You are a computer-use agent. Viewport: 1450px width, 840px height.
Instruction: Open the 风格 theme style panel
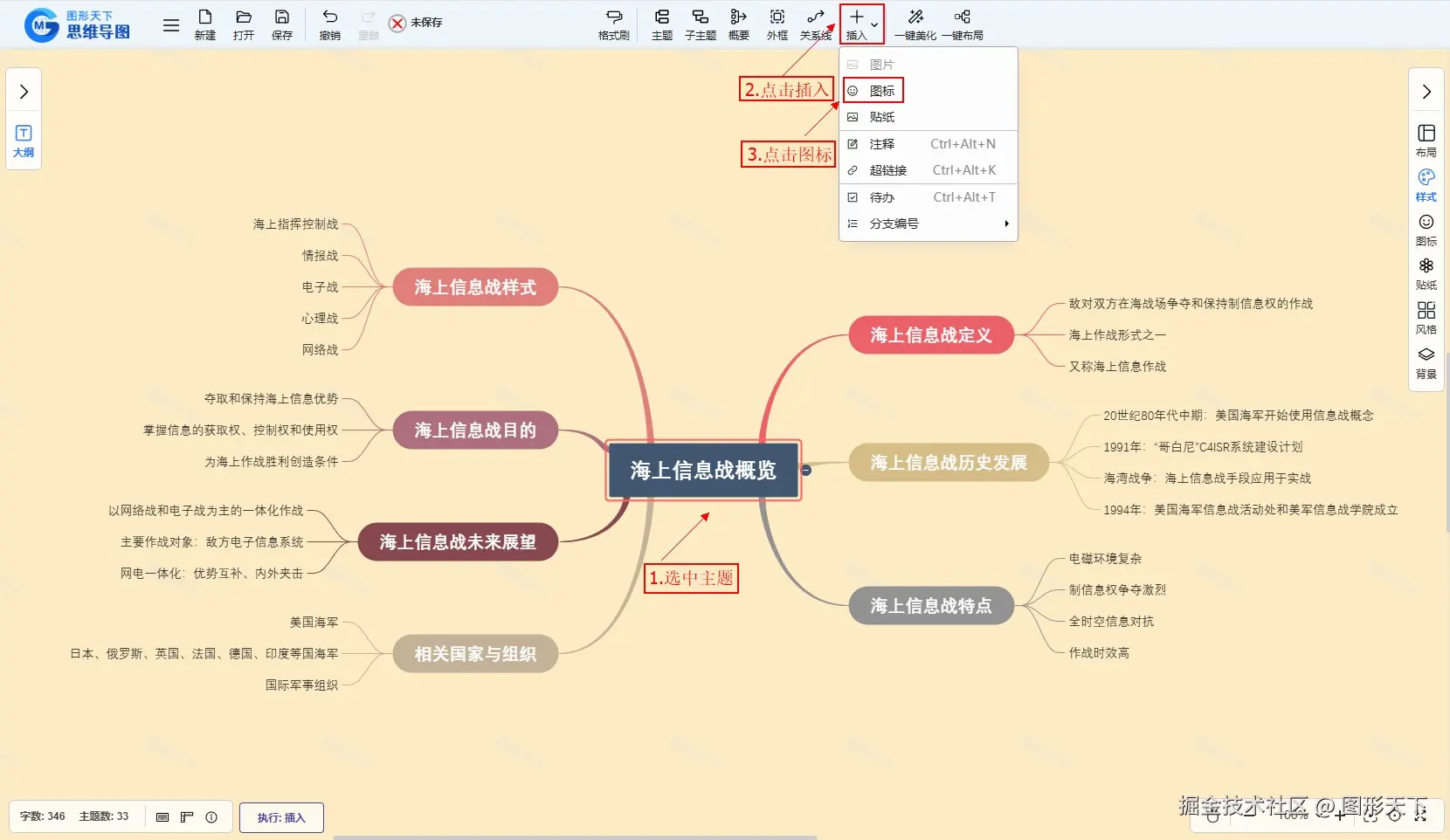tap(1426, 319)
